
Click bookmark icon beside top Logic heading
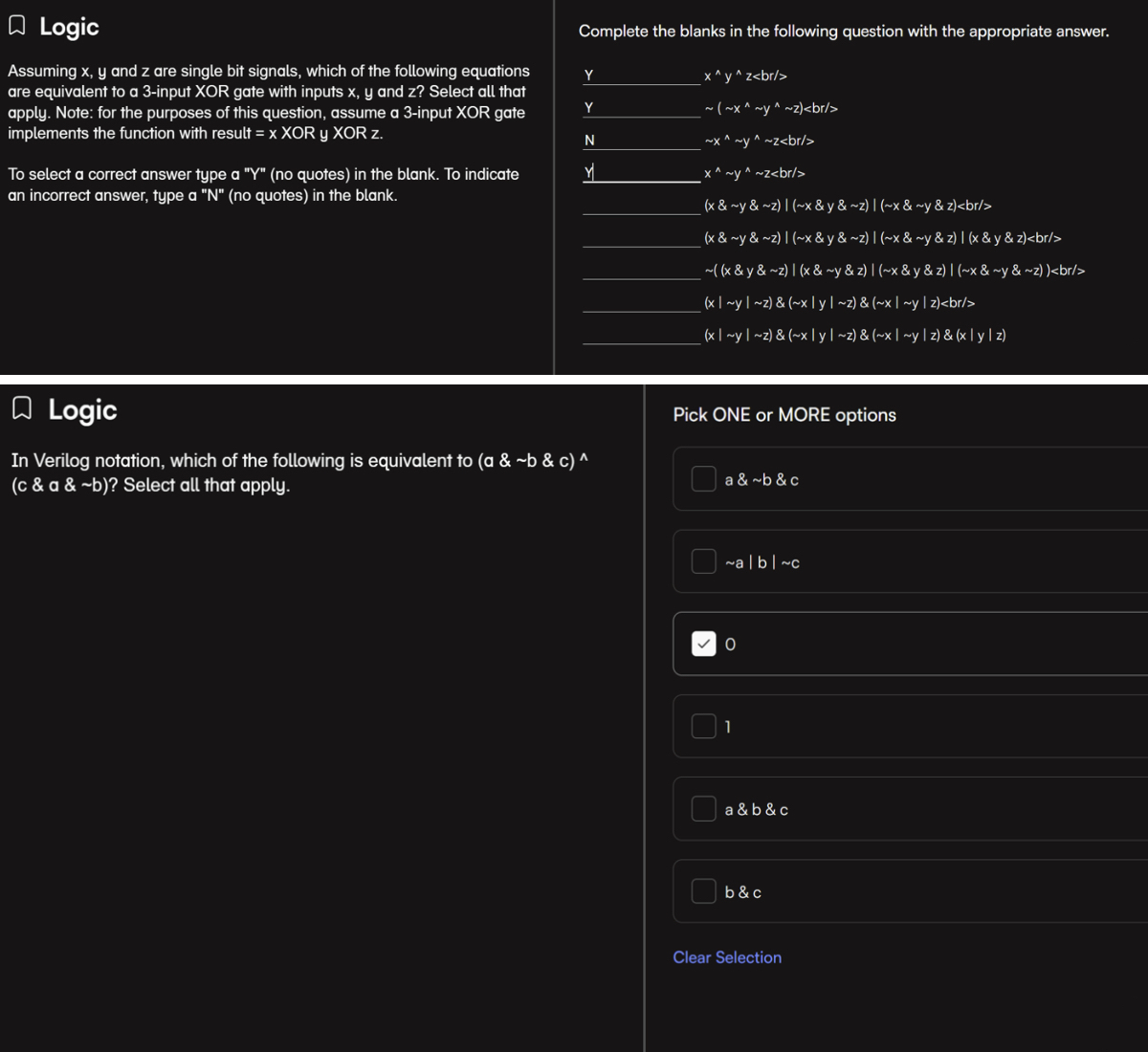click(x=16, y=27)
